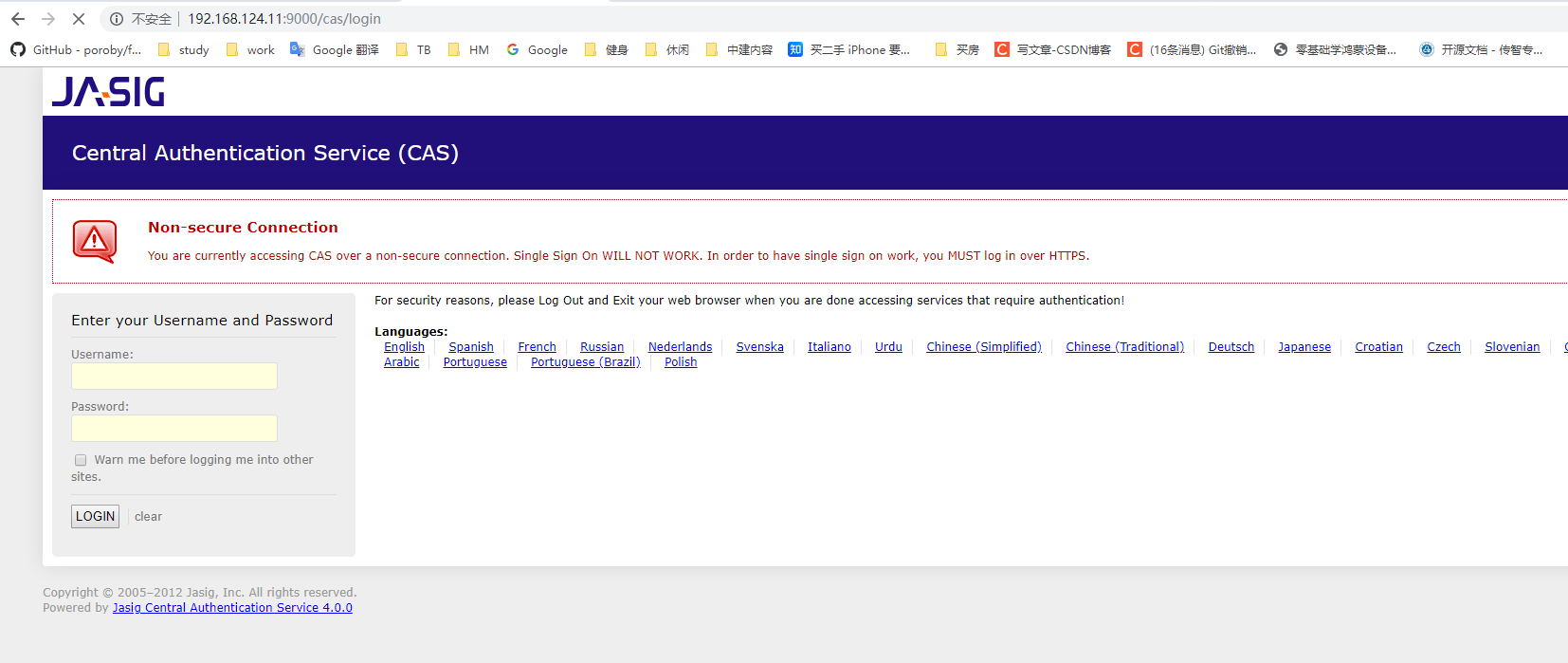Switch language to Czech
Viewport: 1568px width, 663px height.
click(1444, 347)
